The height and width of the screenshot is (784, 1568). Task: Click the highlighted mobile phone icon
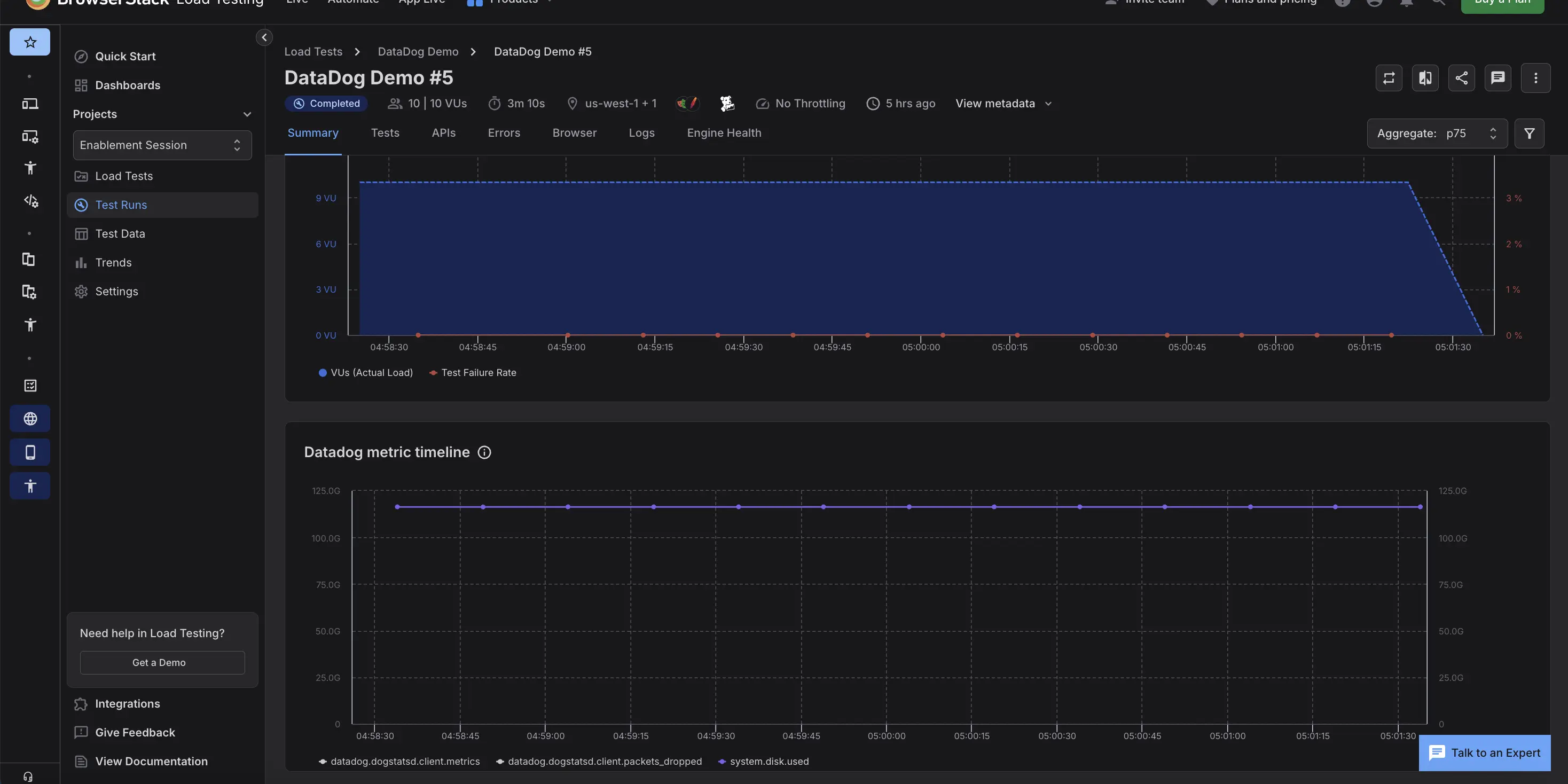click(x=30, y=452)
